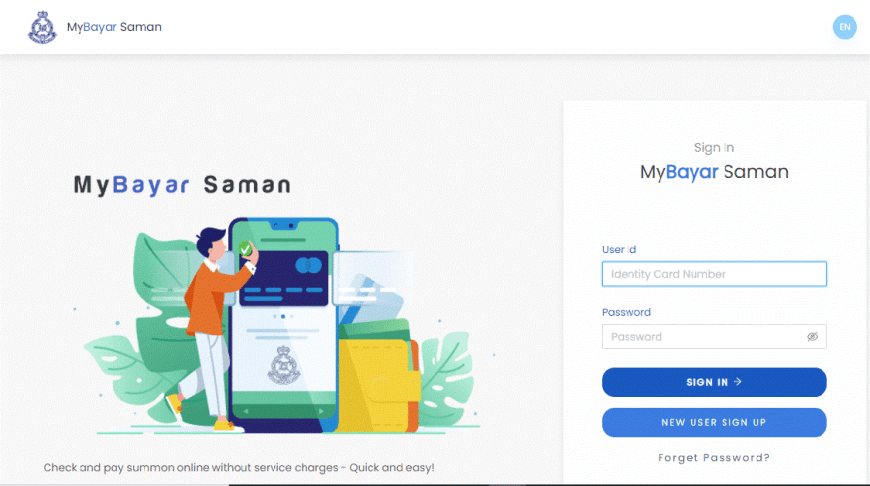Click the arrow icon in Sign In button
The height and width of the screenshot is (486, 870).
pos(738,382)
